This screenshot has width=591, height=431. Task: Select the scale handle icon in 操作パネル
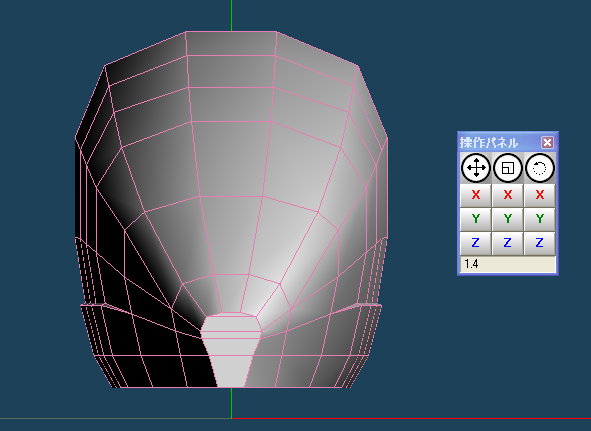pyautogui.click(x=508, y=168)
